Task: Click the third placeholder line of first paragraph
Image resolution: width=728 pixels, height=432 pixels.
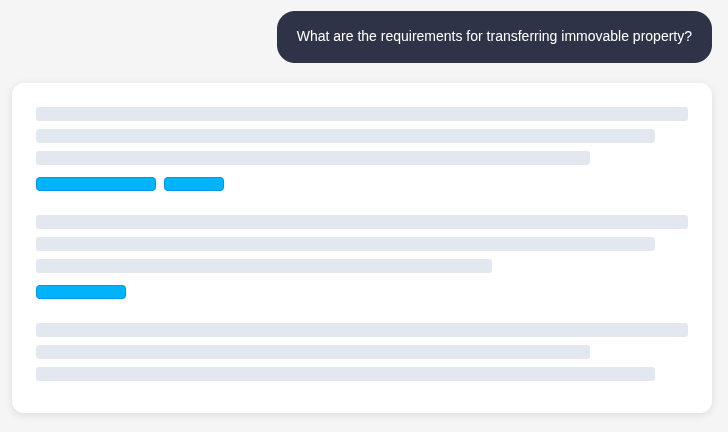Action: pos(313,158)
